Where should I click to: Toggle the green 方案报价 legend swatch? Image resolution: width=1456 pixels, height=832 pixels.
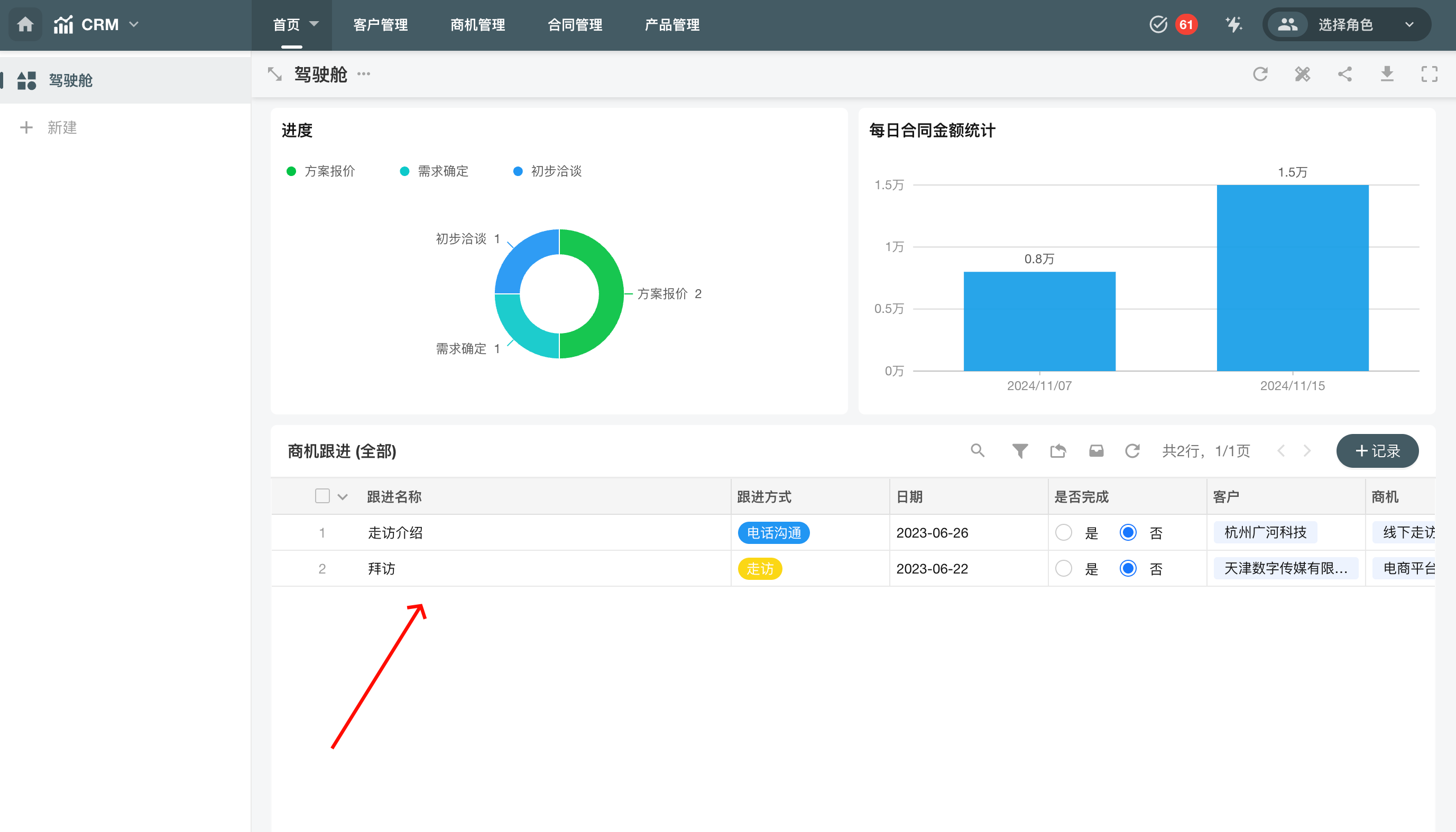[291, 171]
